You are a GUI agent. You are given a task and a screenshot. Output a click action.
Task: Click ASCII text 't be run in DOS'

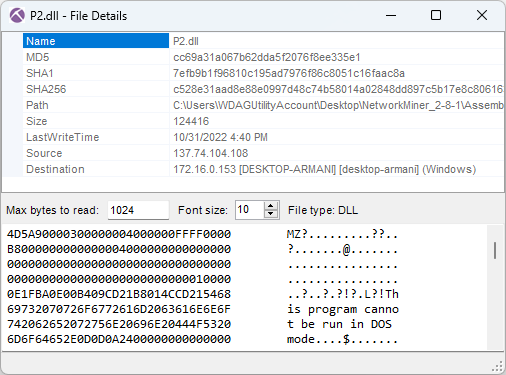[x=339, y=324]
